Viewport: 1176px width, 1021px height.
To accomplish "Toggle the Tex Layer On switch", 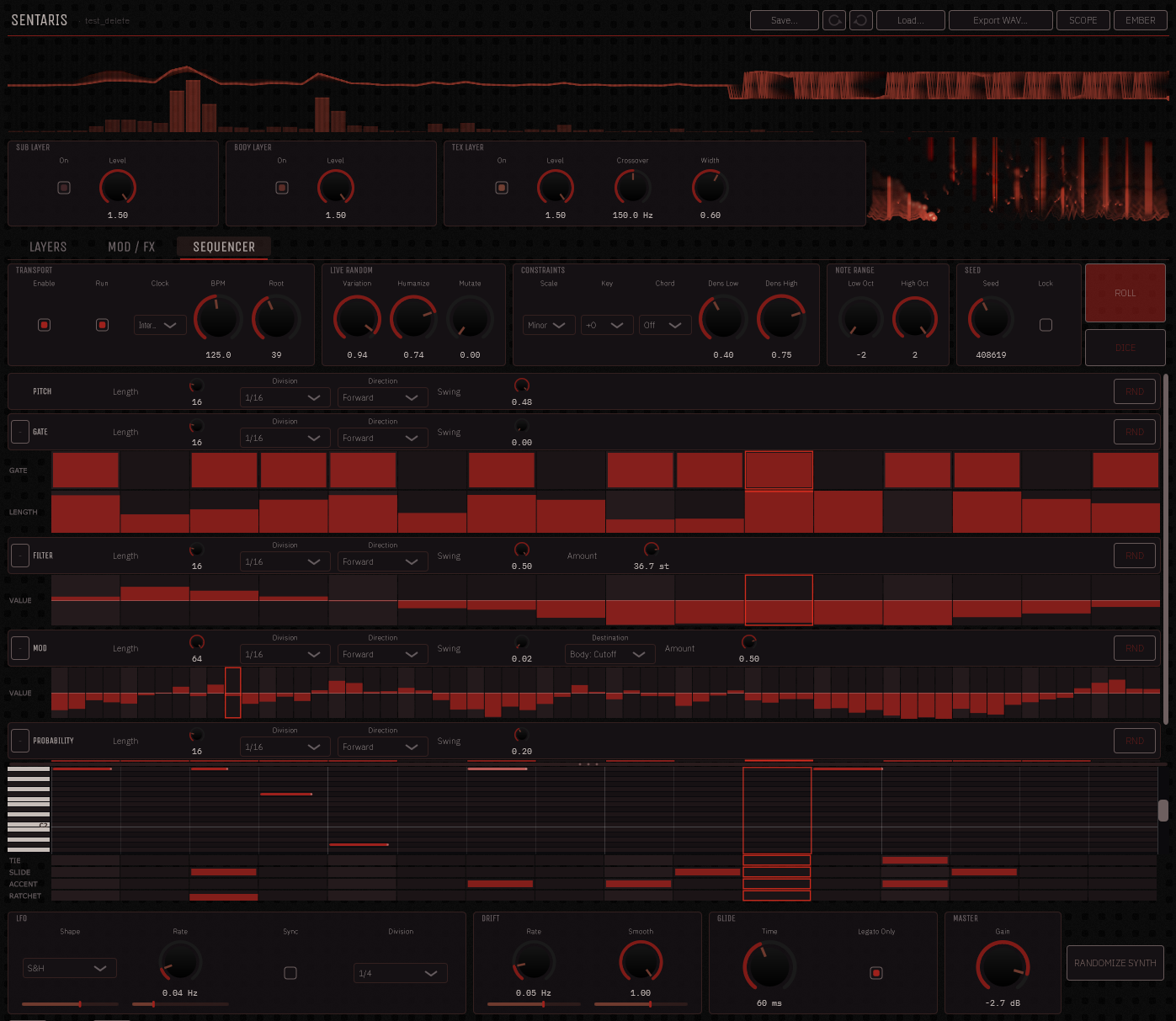I will click(x=502, y=188).
